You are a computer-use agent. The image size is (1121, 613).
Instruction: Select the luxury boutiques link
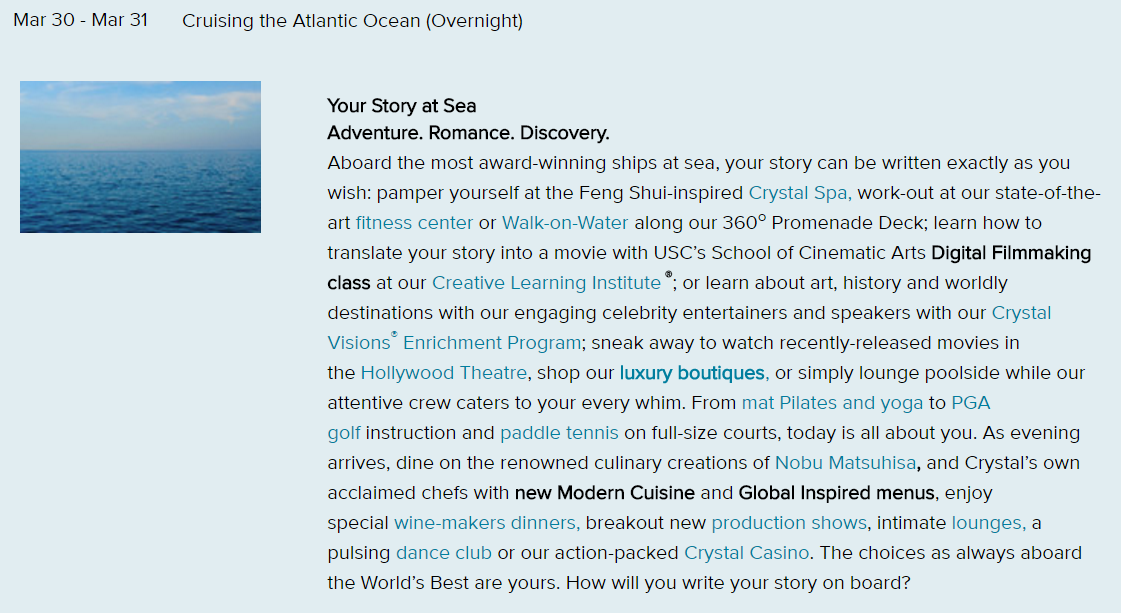click(693, 373)
